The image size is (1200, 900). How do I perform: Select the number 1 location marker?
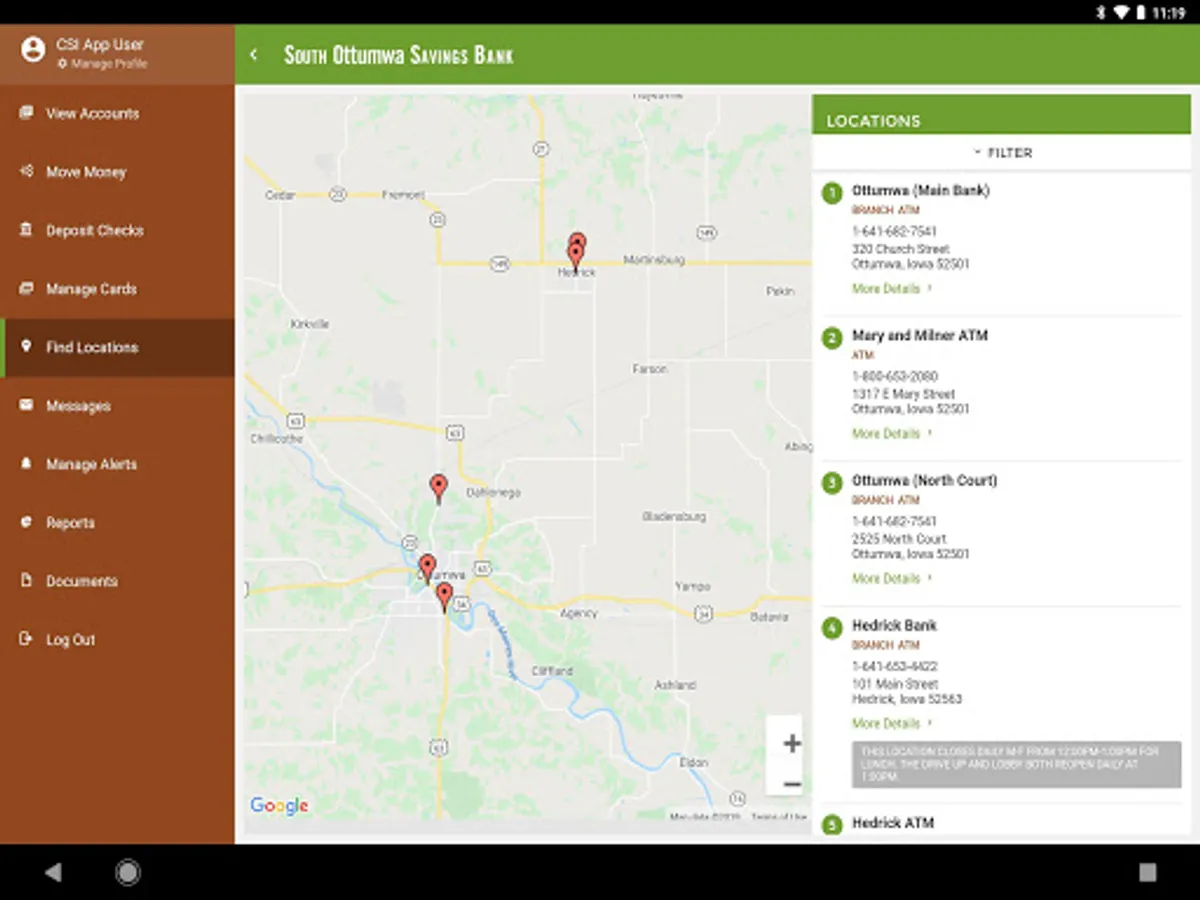(x=832, y=192)
